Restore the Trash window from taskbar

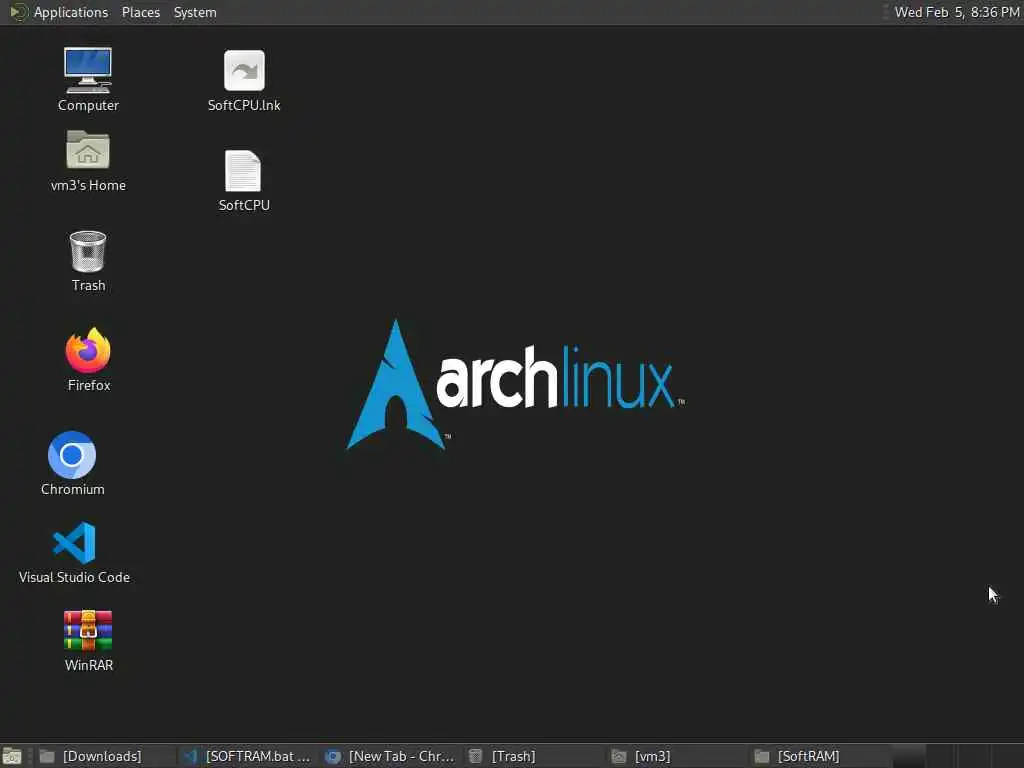click(534, 756)
